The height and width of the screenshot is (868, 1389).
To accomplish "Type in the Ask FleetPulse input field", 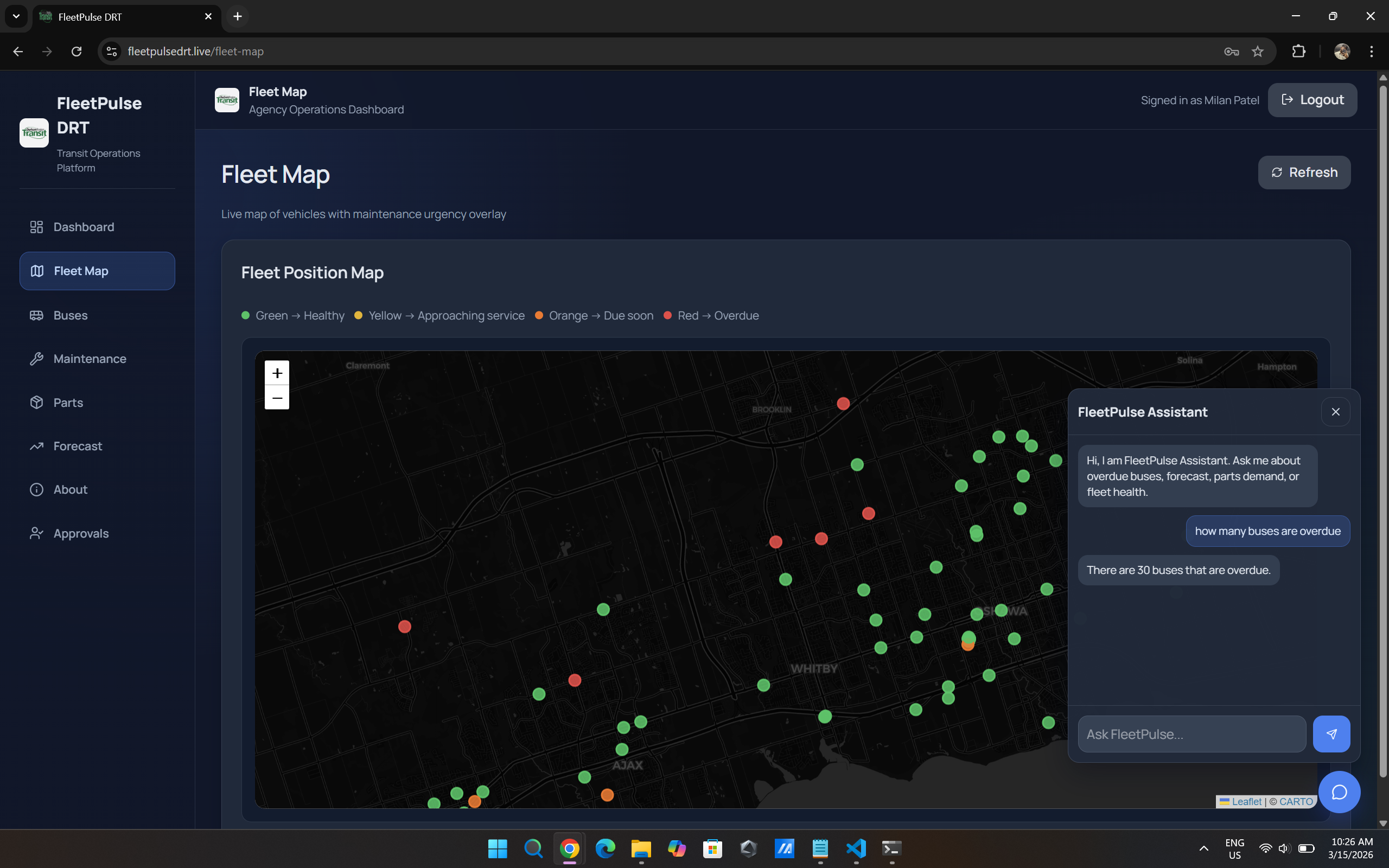I will [1192, 733].
